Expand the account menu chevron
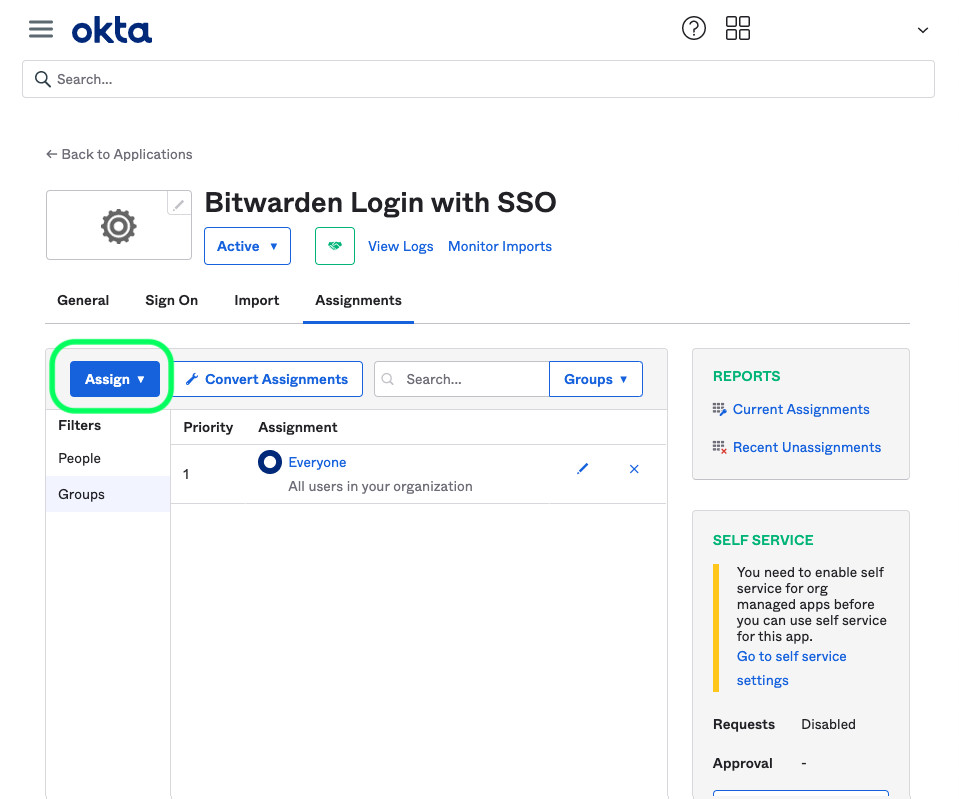The width and height of the screenshot is (959, 799). (922, 31)
